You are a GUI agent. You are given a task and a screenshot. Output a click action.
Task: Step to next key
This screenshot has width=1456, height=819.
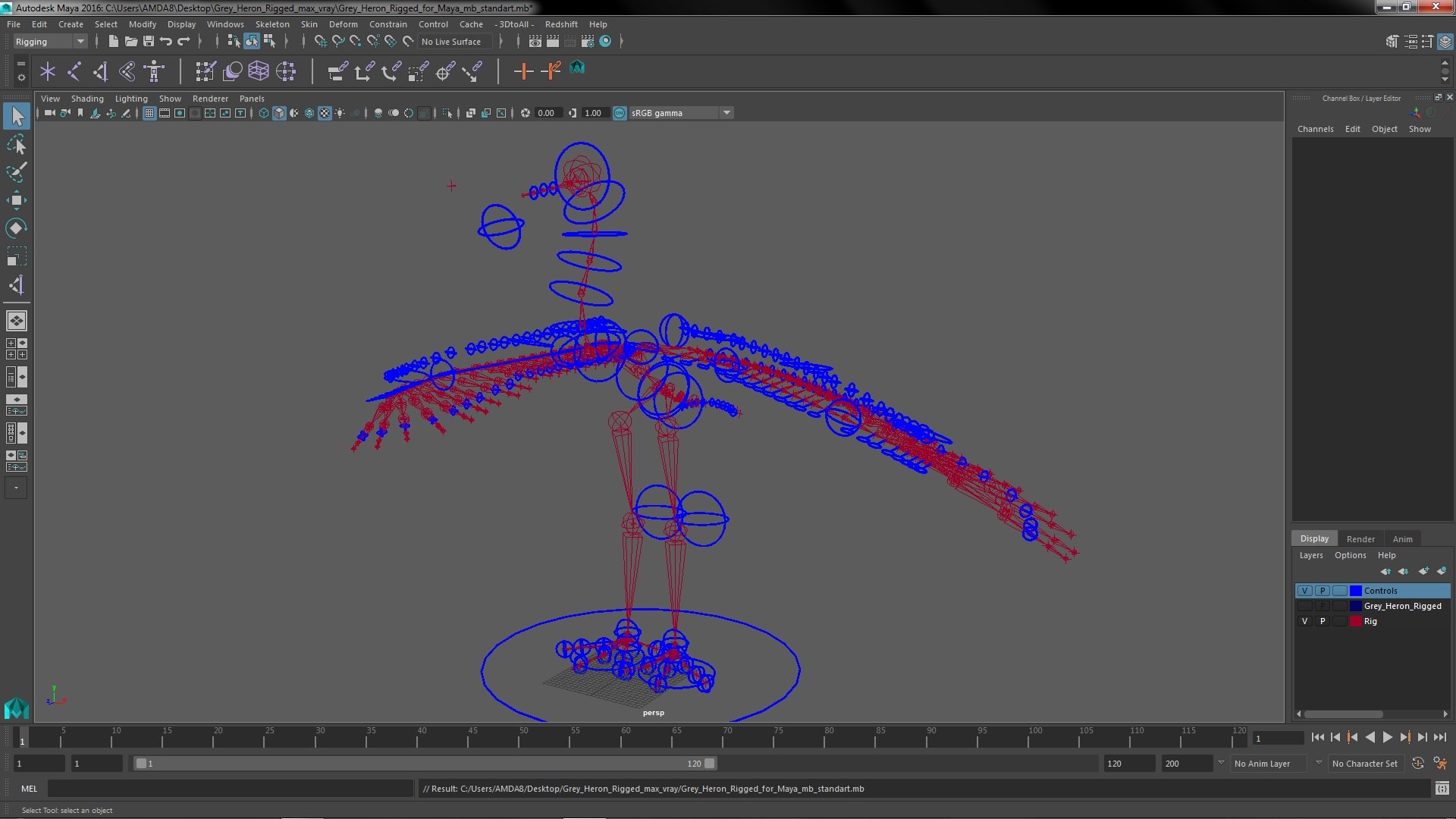click(x=1404, y=737)
